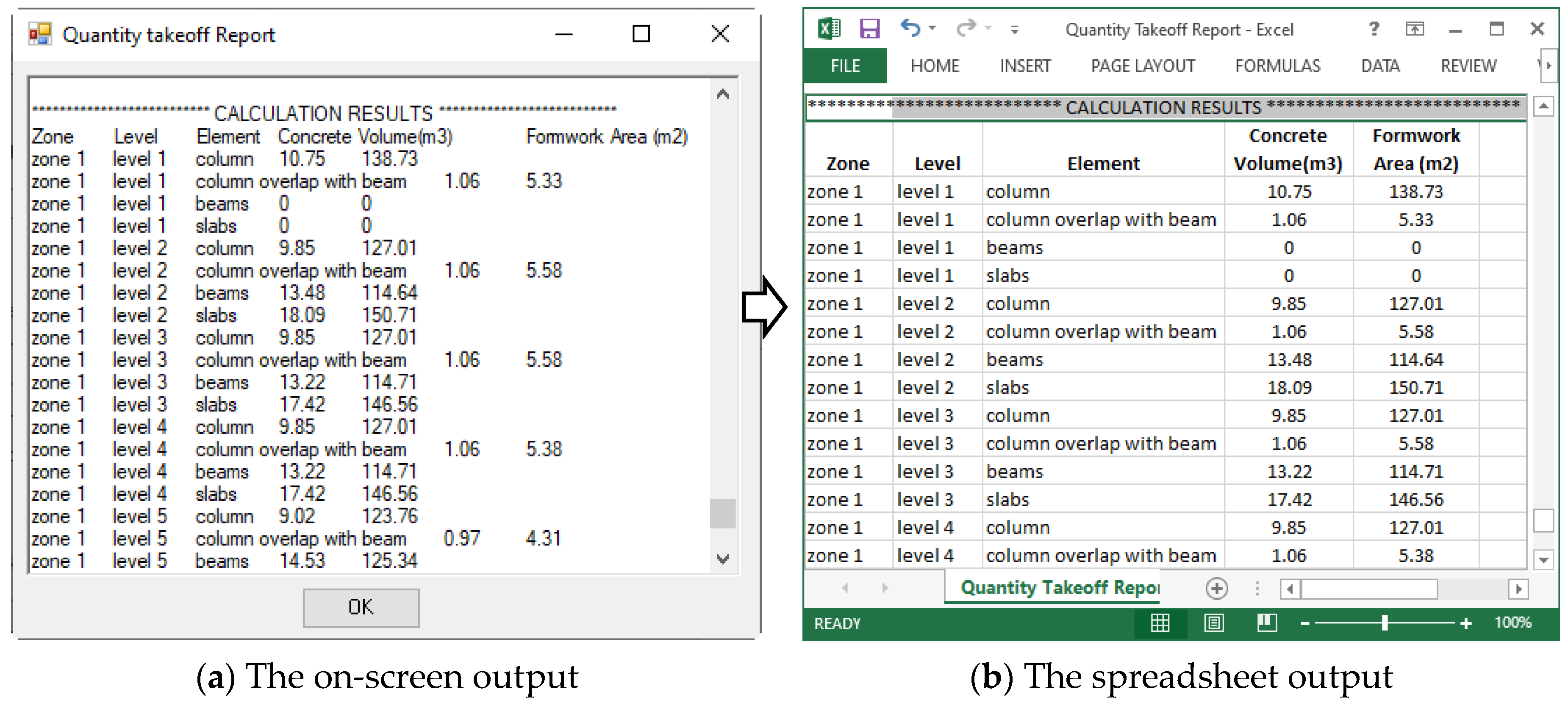Select cell with value 17.42 in Excel
Screen dimensions: 1568x703
tap(1289, 499)
